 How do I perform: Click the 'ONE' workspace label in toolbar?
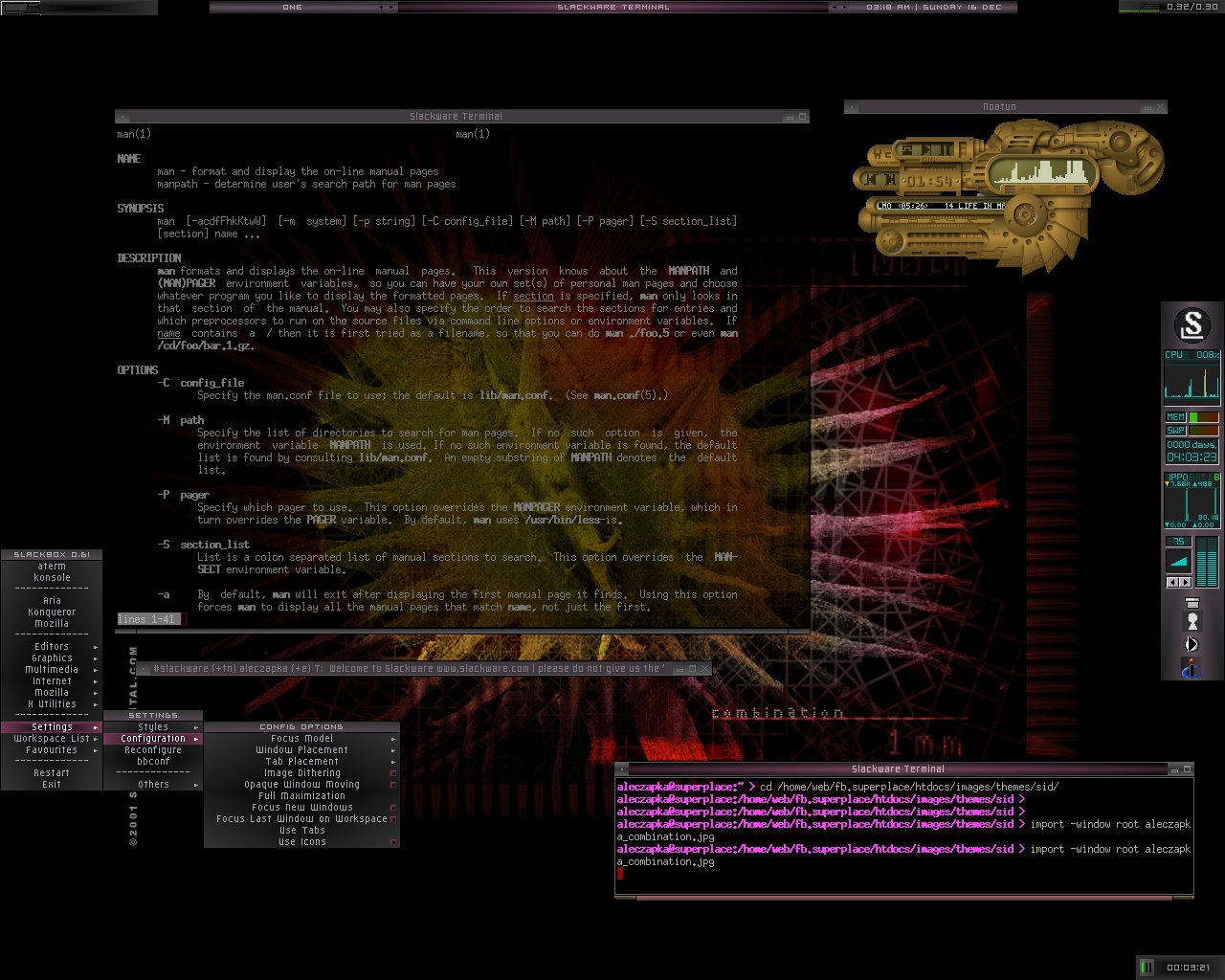coord(293,7)
